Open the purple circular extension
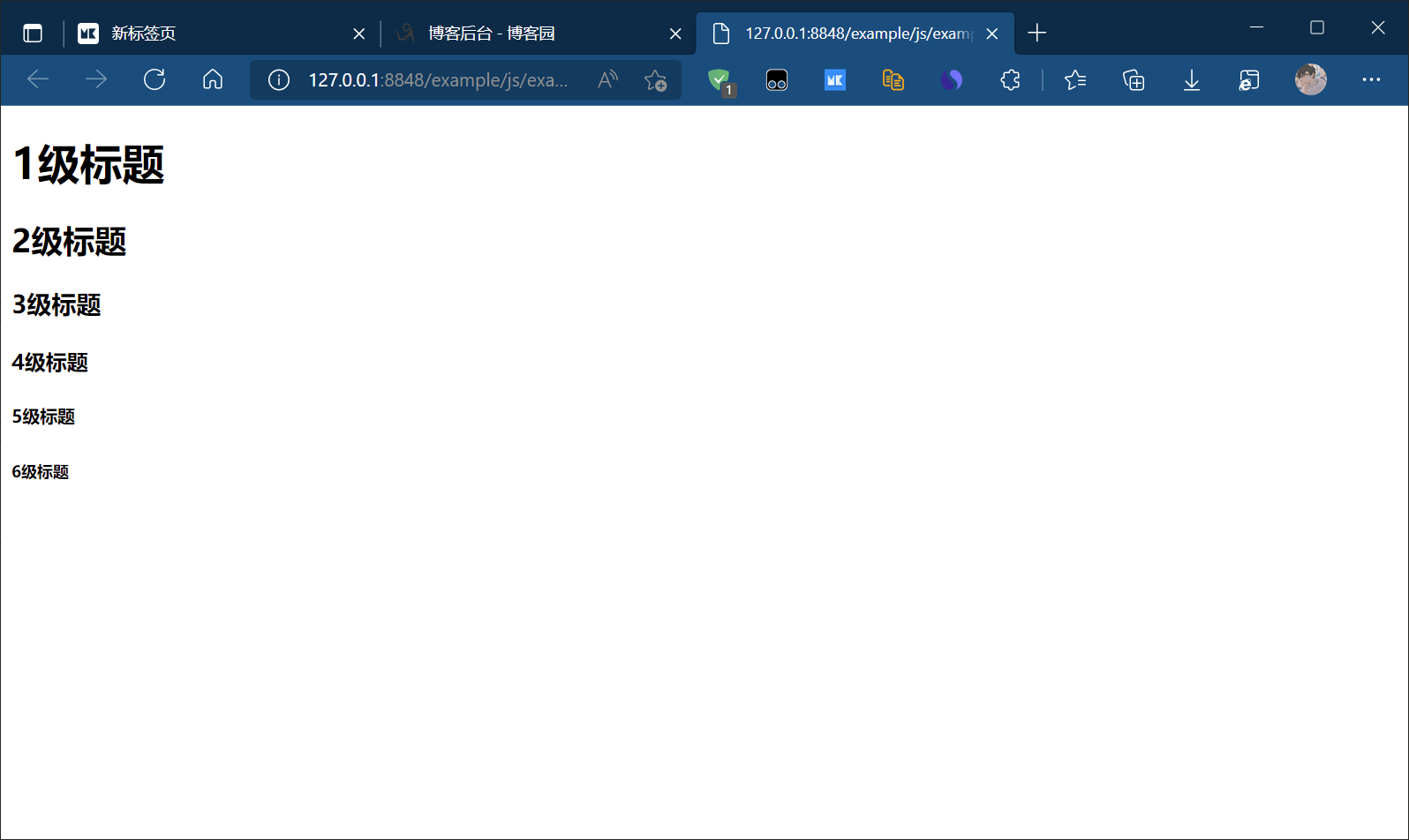The height and width of the screenshot is (840, 1409). (x=952, y=80)
